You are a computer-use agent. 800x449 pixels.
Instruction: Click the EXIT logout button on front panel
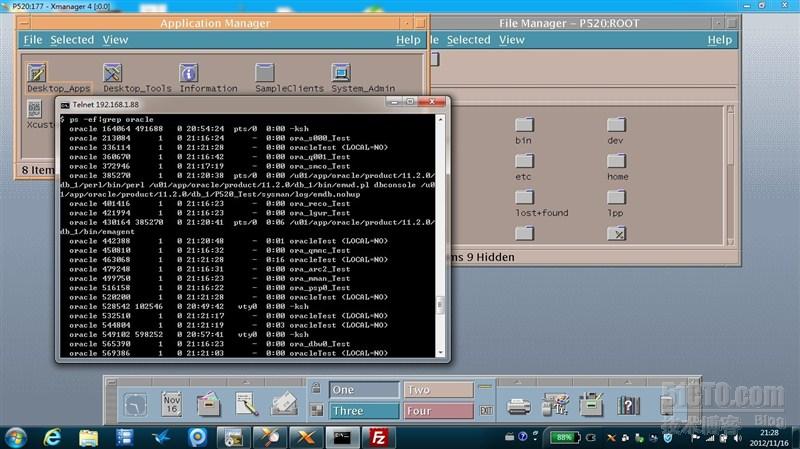(486, 410)
